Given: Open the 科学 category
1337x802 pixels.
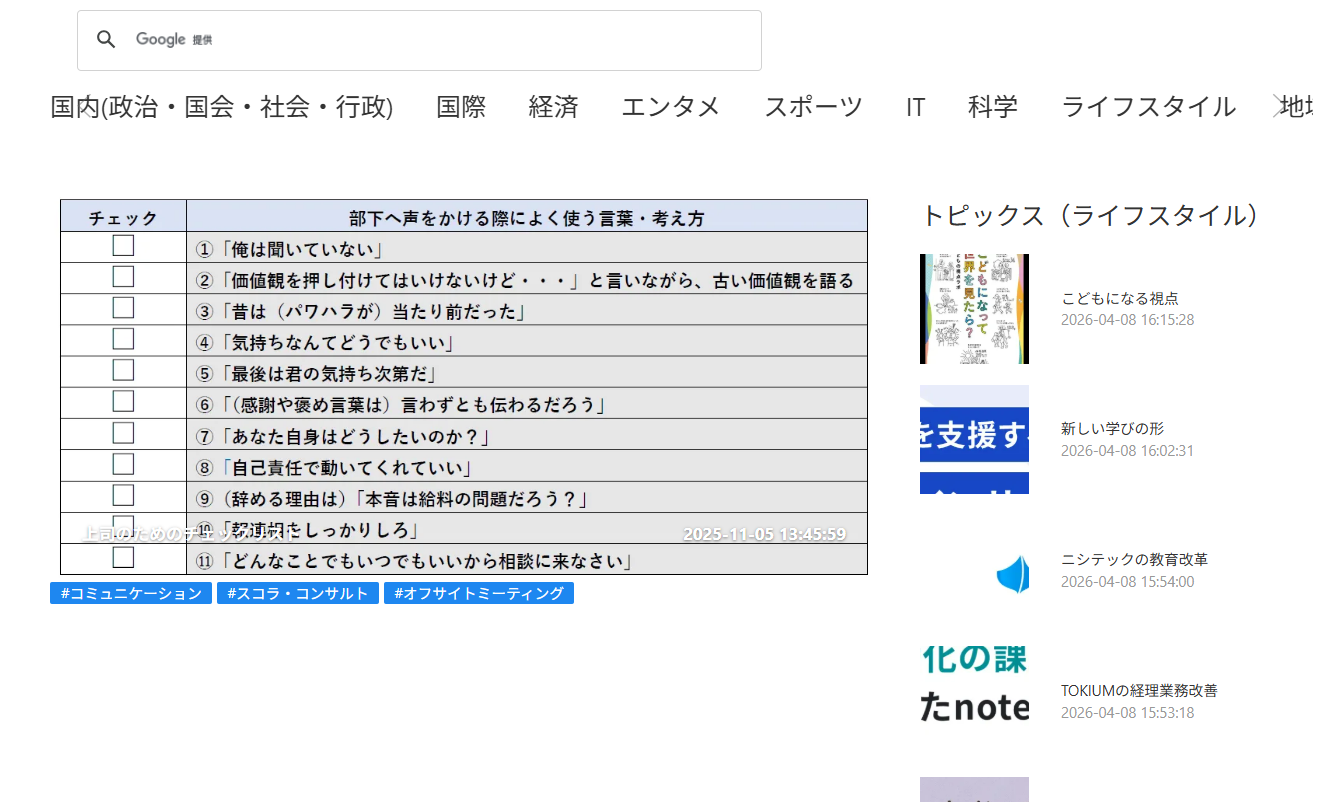Looking at the screenshot, I should 992,107.
